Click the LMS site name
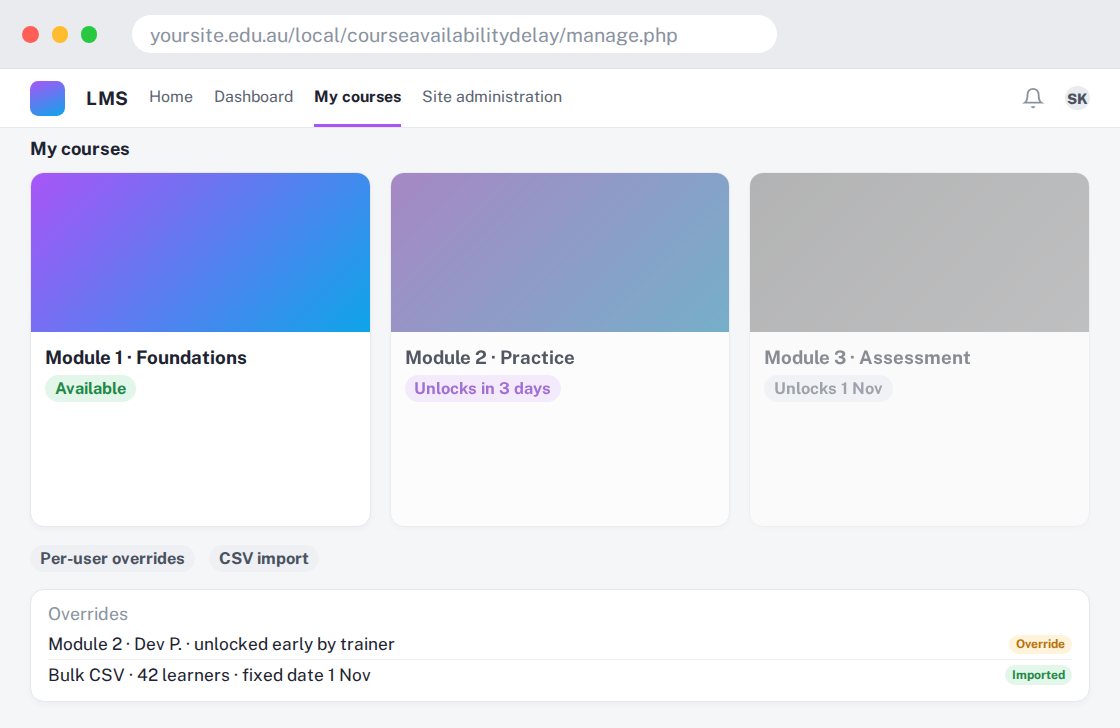 click(107, 98)
